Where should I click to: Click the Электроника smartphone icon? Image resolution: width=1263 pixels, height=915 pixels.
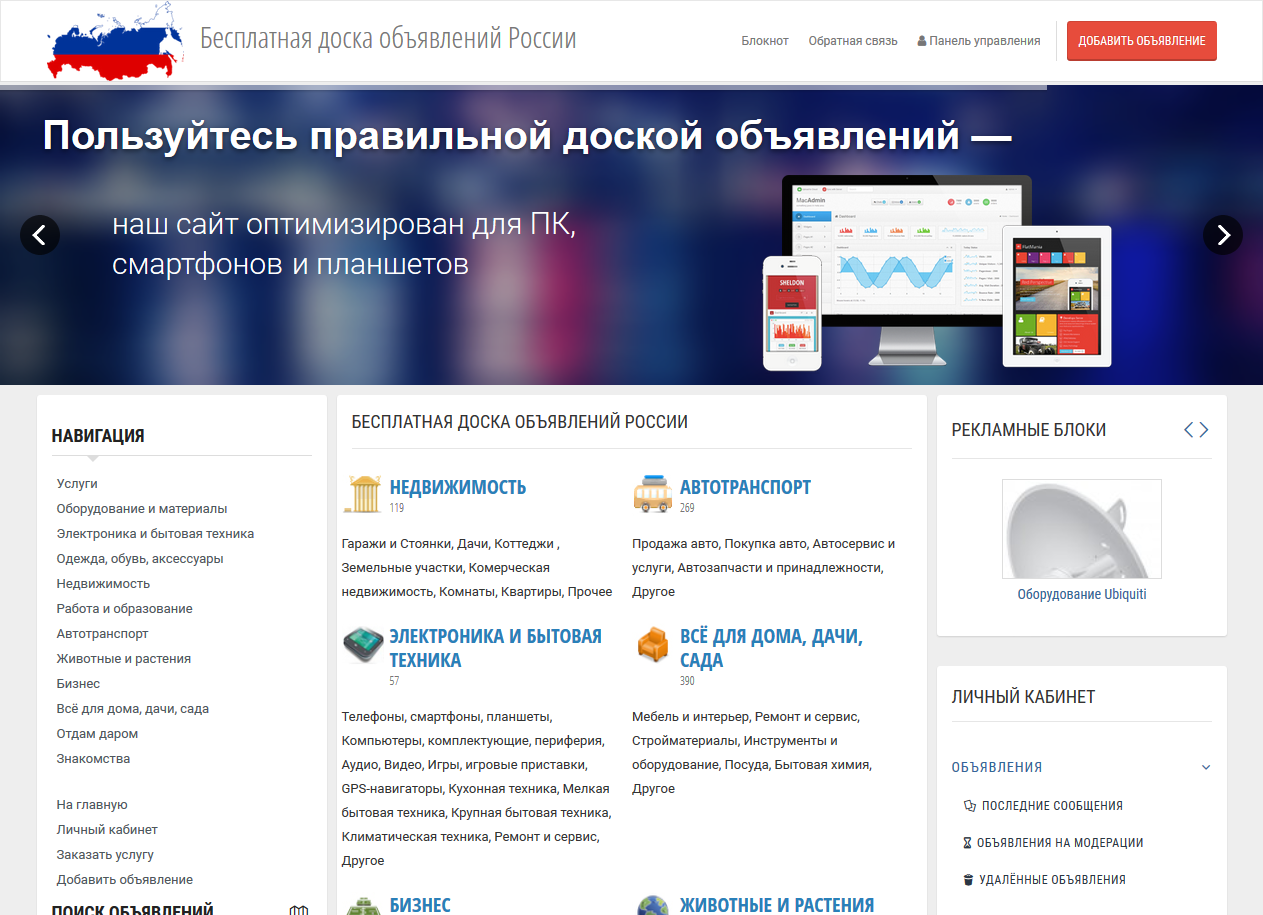pyautogui.click(x=362, y=645)
